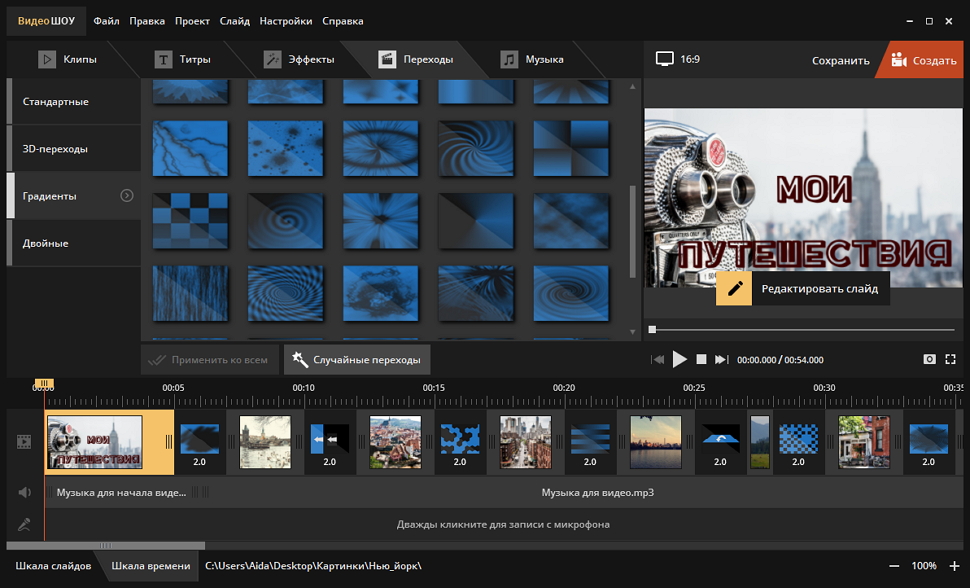Click the Создать button

(923, 60)
